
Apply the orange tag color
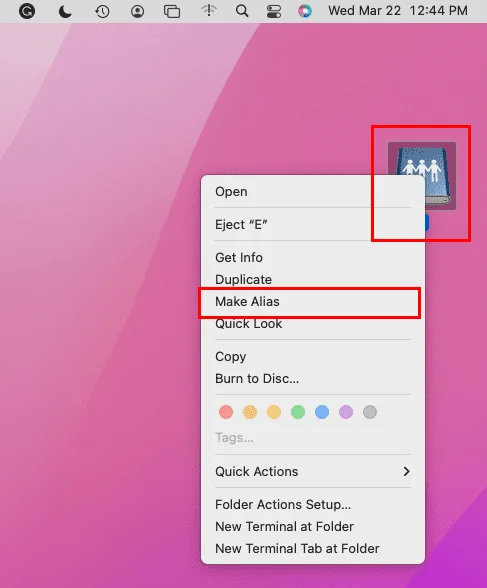coord(250,412)
